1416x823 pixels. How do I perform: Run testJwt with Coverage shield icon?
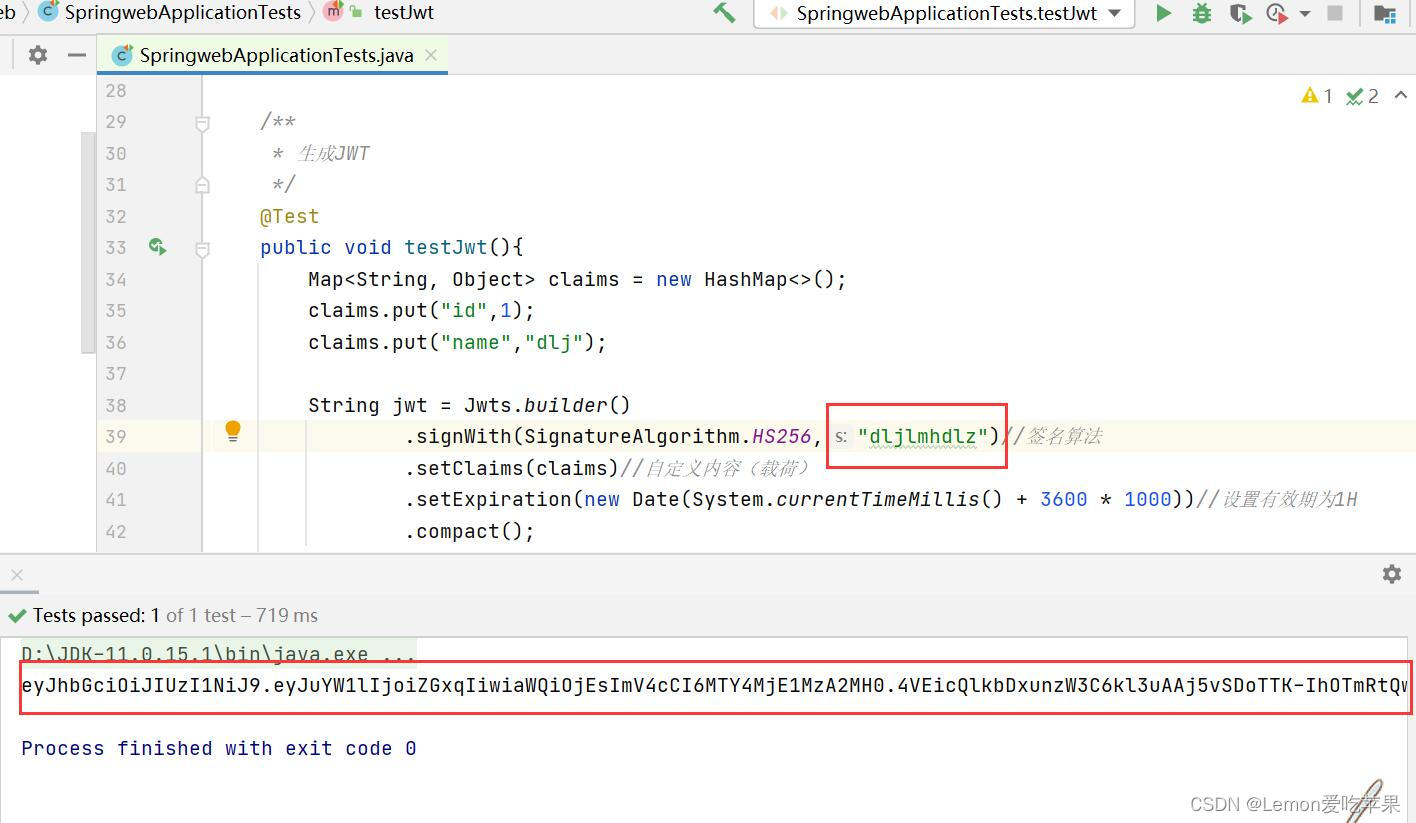tap(1240, 14)
